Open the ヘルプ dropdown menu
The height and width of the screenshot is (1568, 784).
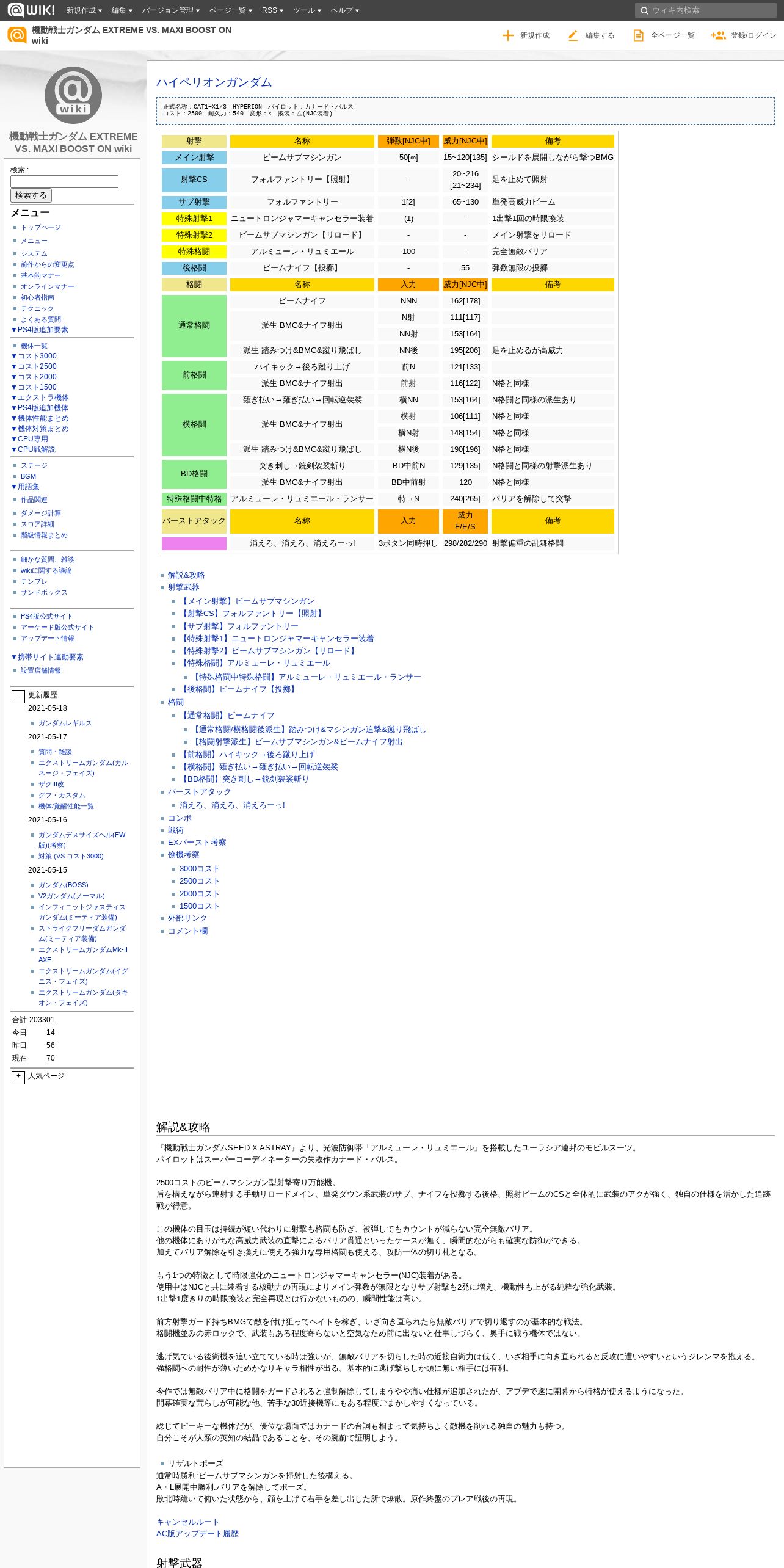tap(345, 10)
